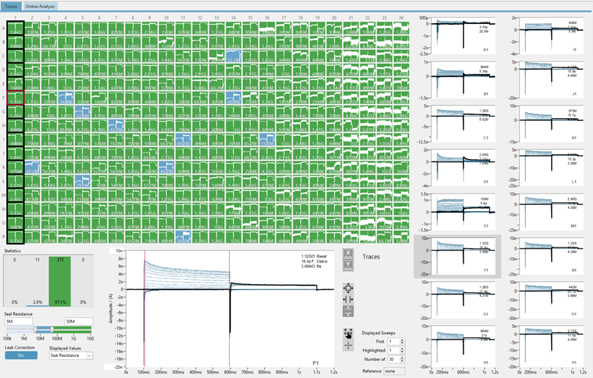Image resolution: width=593 pixels, height=378 pixels.
Task: Select the highlighted F1 trace thumbnail
Action: [458, 256]
